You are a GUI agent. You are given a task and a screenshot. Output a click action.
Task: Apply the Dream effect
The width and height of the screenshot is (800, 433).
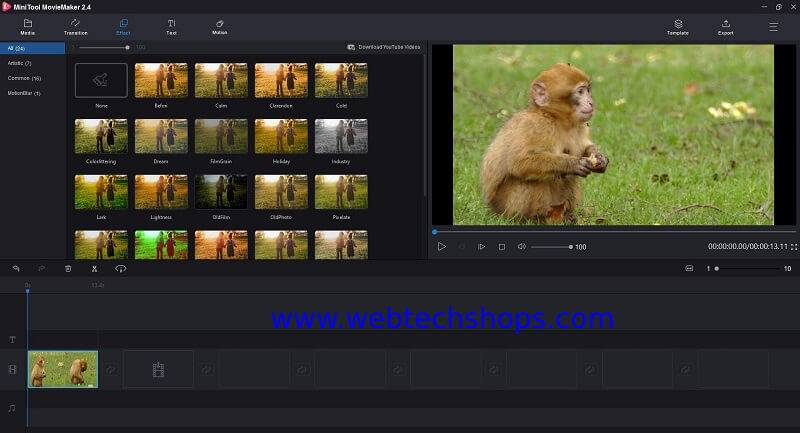161,136
